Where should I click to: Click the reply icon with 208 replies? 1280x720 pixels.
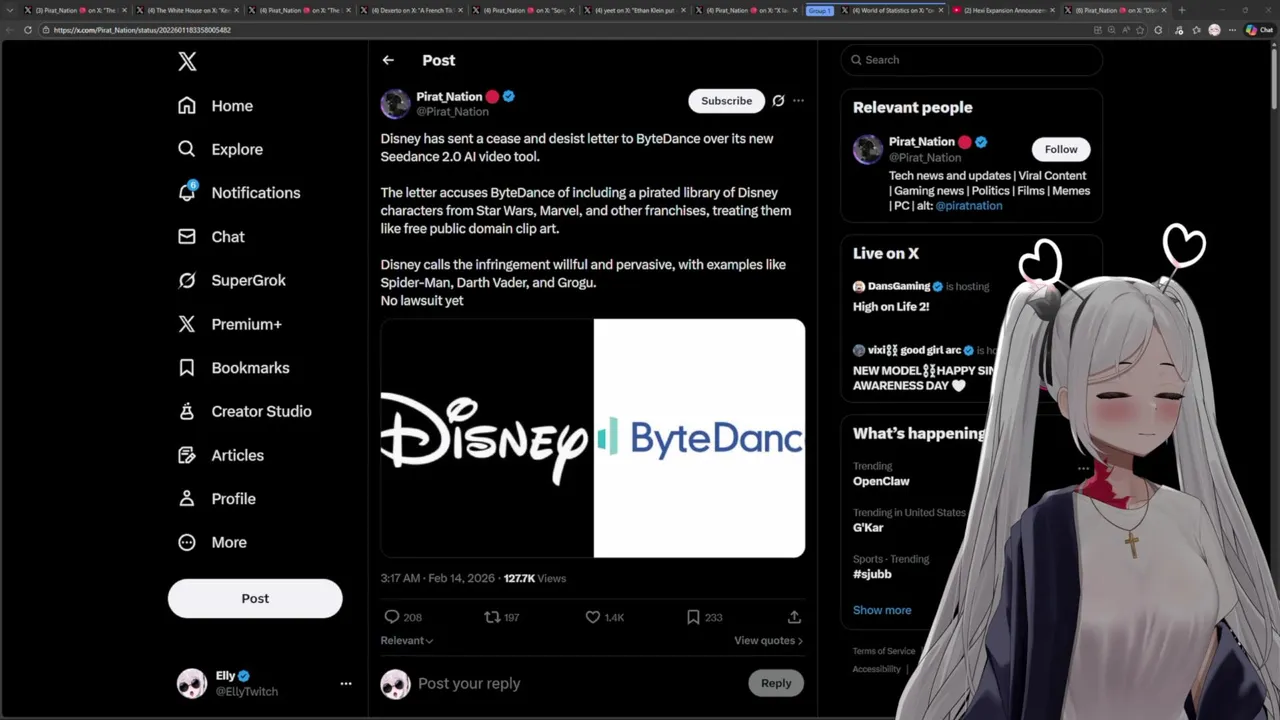[392, 617]
